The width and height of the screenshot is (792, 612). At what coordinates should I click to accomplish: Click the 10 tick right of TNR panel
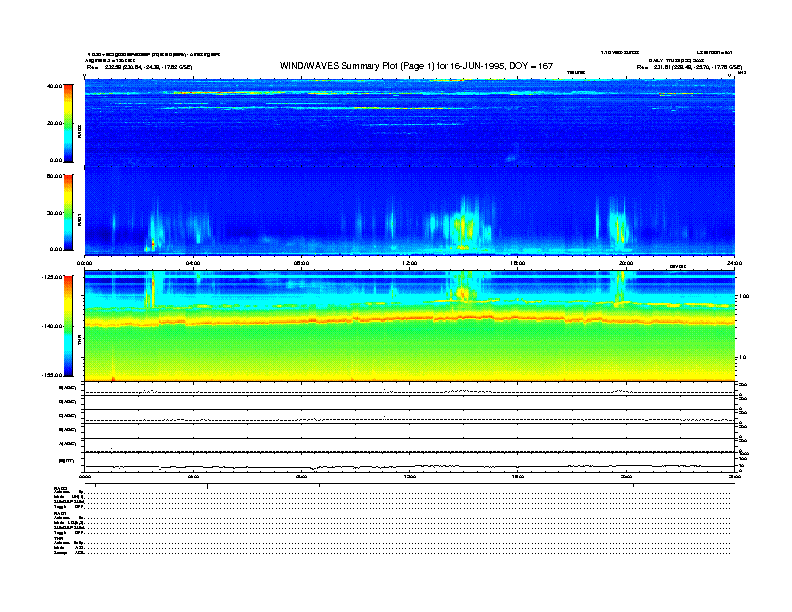point(742,358)
